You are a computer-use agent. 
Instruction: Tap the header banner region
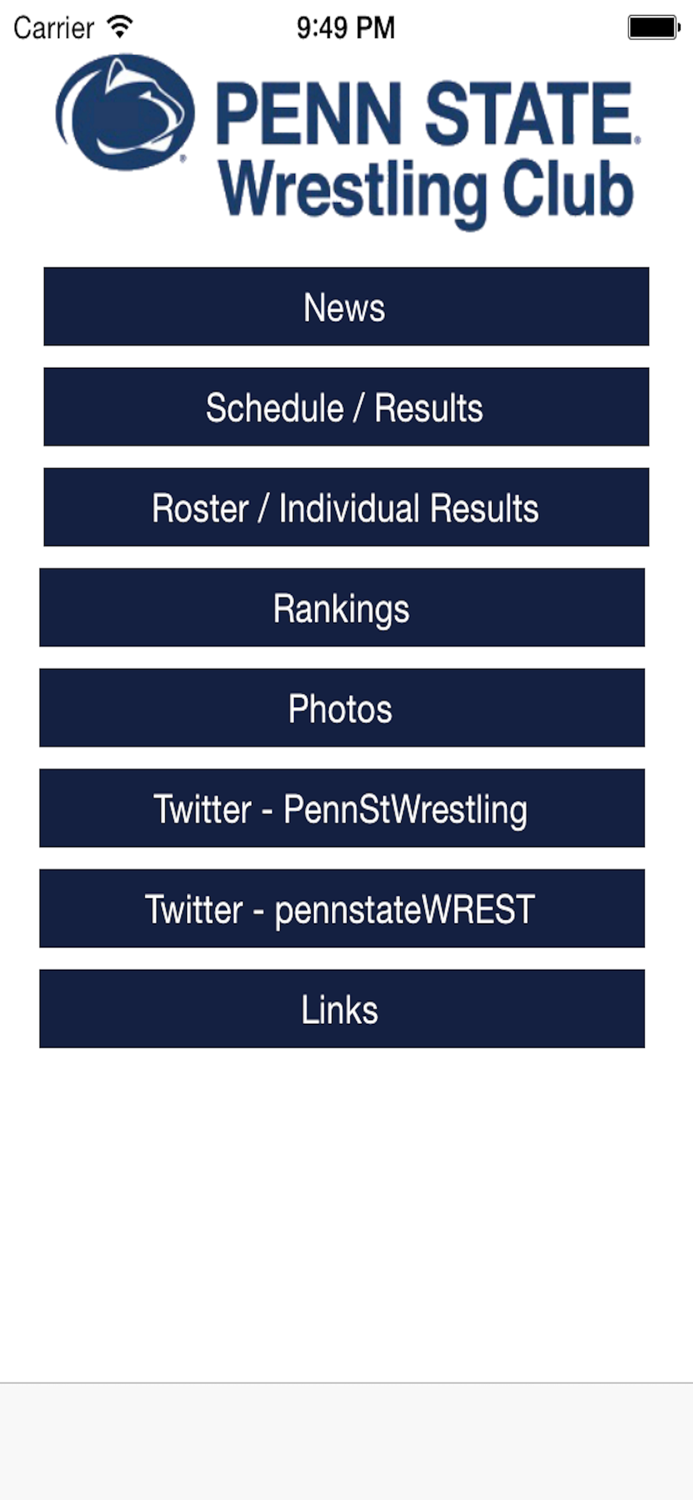point(346,140)
